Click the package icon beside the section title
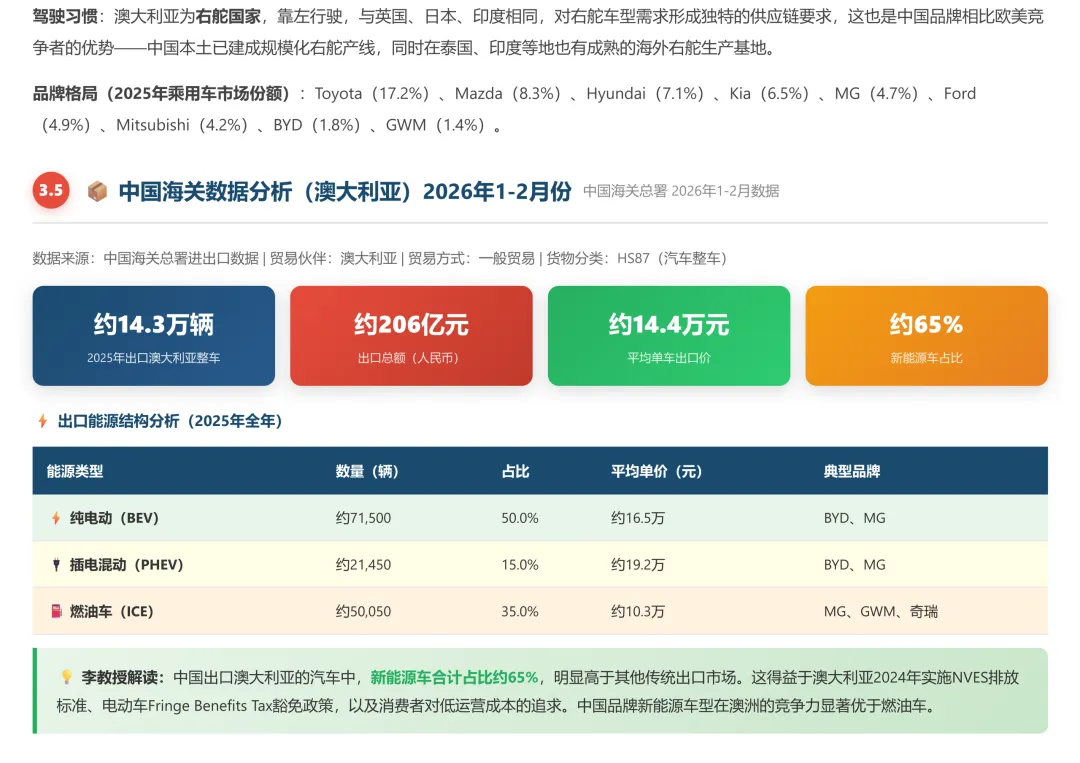 97,190
